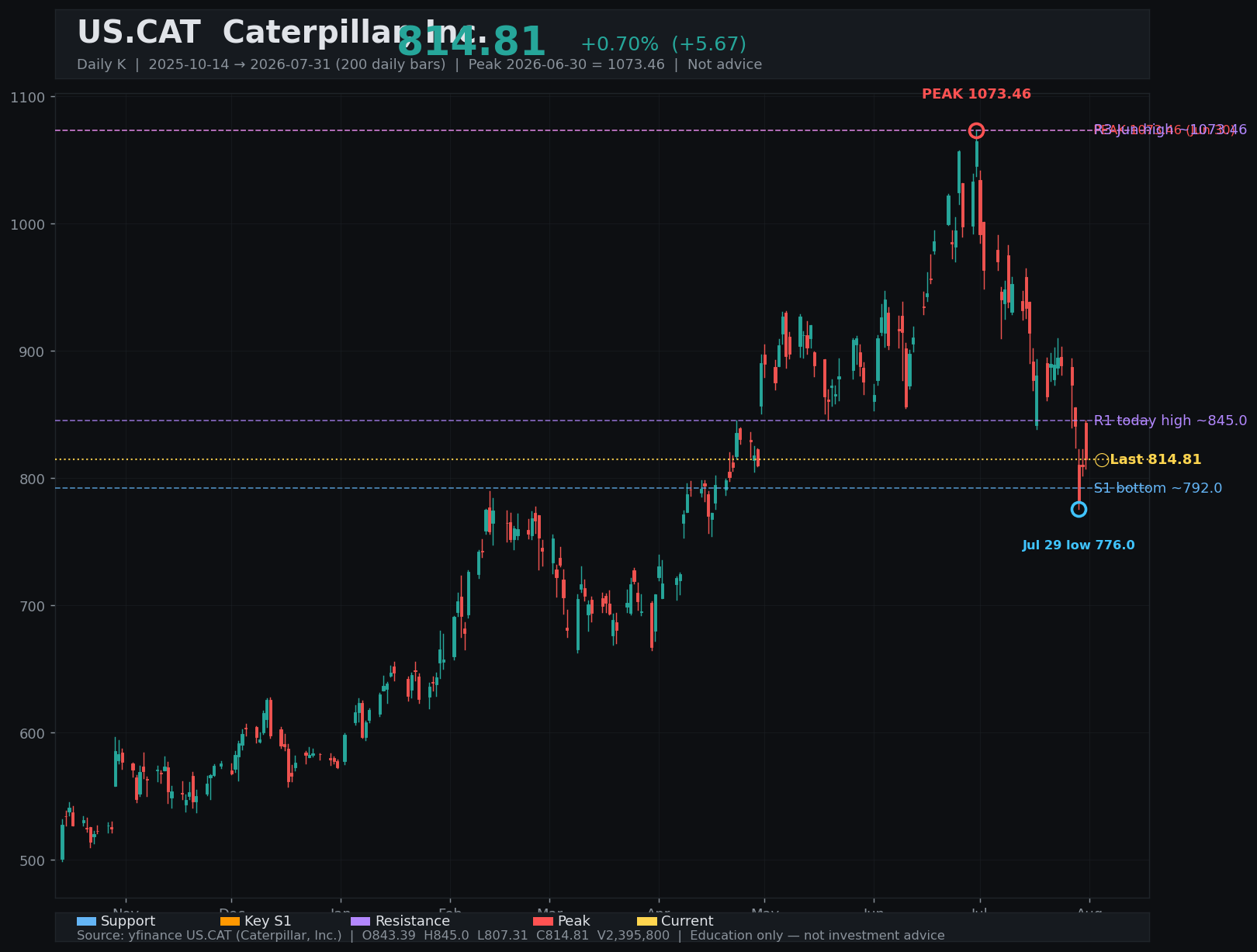Click "Peak 2026-06-30 = 1073.46" in the subtitle
The image size is (1257, 952).
tap(566, 64)
